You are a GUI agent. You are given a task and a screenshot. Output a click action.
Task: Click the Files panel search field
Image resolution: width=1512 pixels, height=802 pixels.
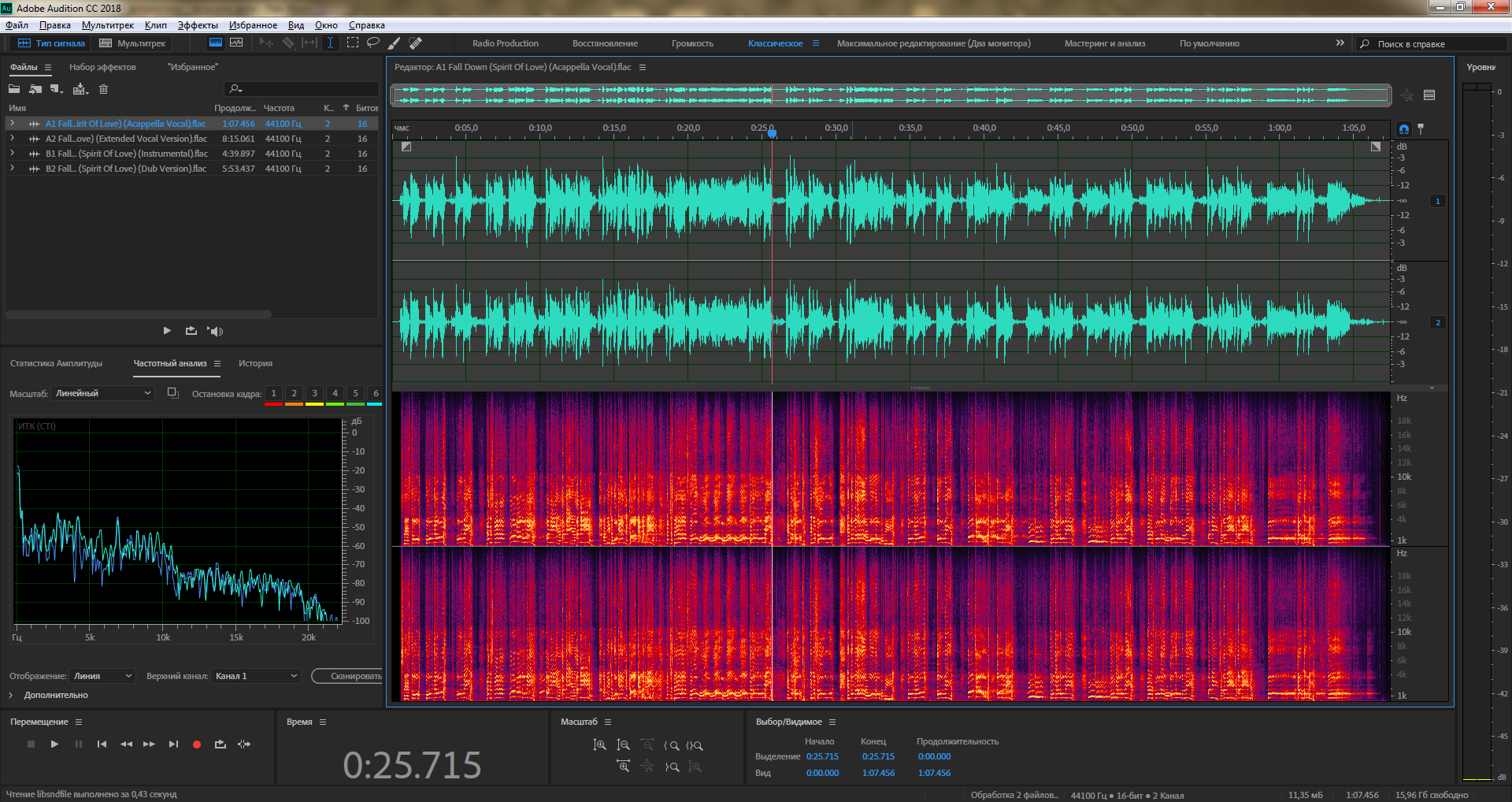[302, 89]
